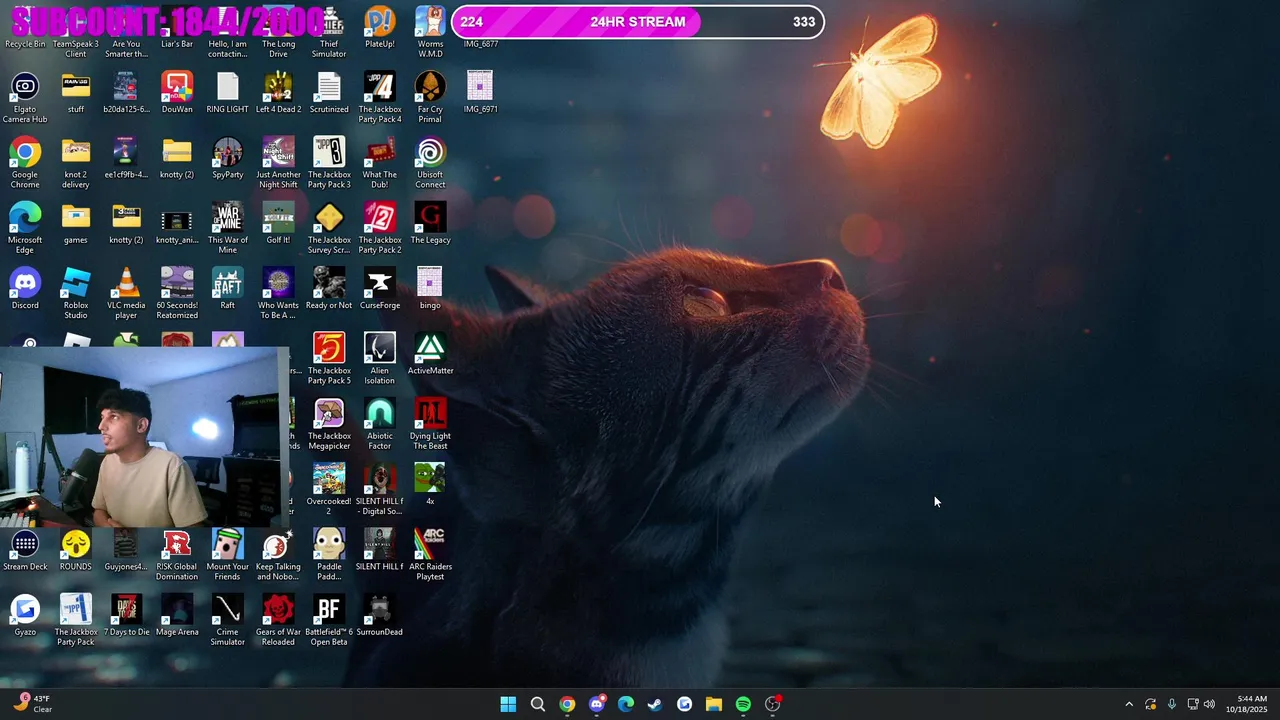The height and width of the screenshot is (720, 1280).
Task: Select the bingo file icon
Action: point(430,288)
